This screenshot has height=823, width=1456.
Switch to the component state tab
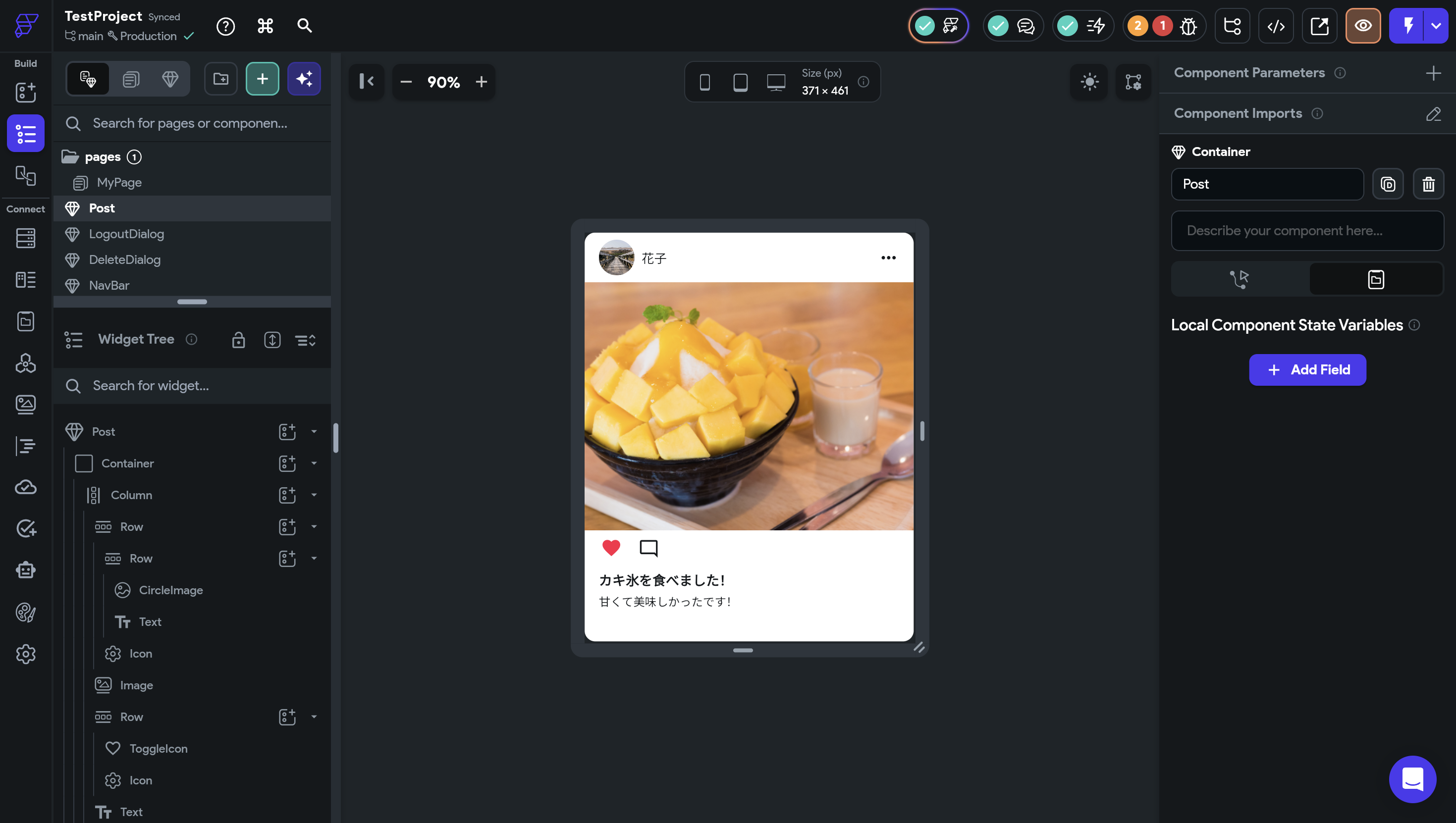pos(1376,279)
